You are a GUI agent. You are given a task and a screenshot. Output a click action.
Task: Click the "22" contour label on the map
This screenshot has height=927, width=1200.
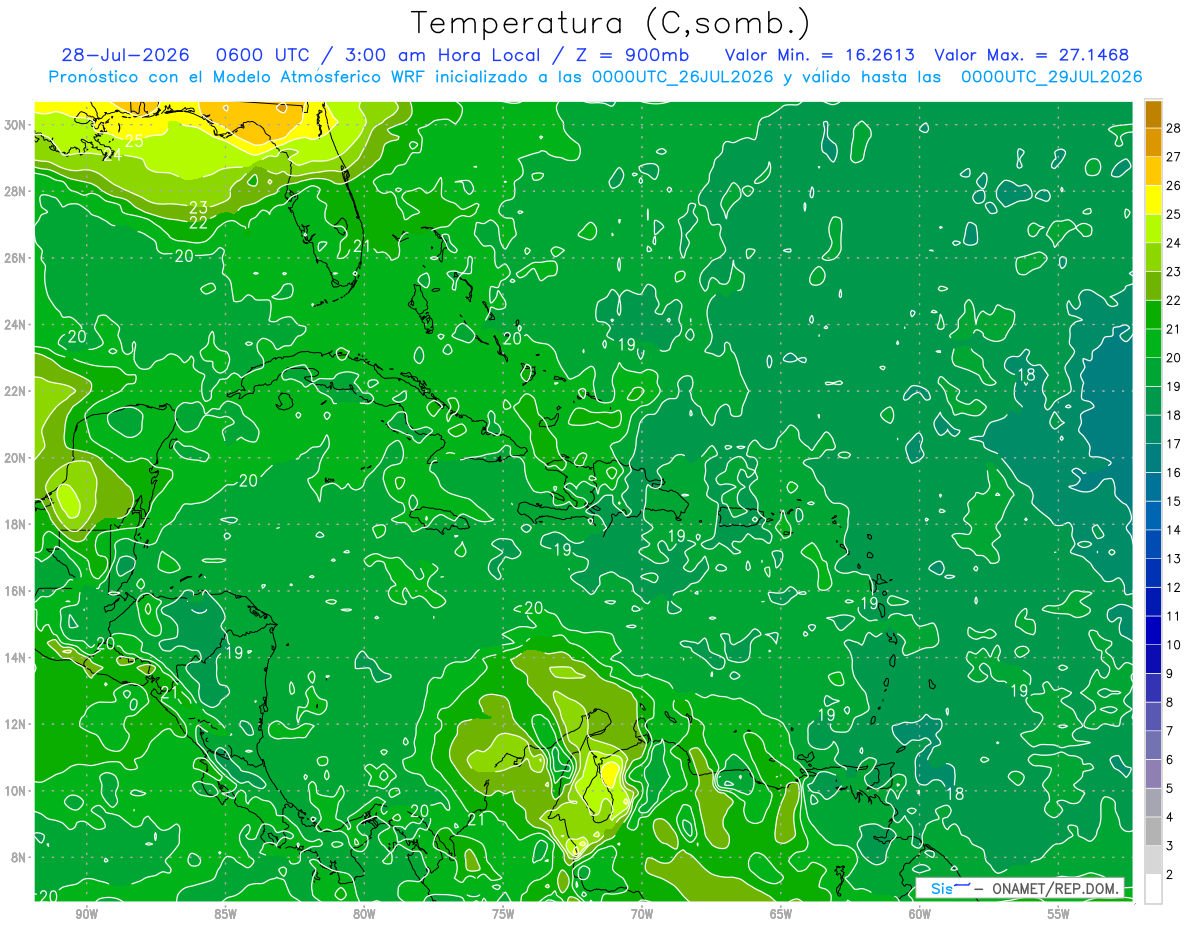[x=198, y=222]
